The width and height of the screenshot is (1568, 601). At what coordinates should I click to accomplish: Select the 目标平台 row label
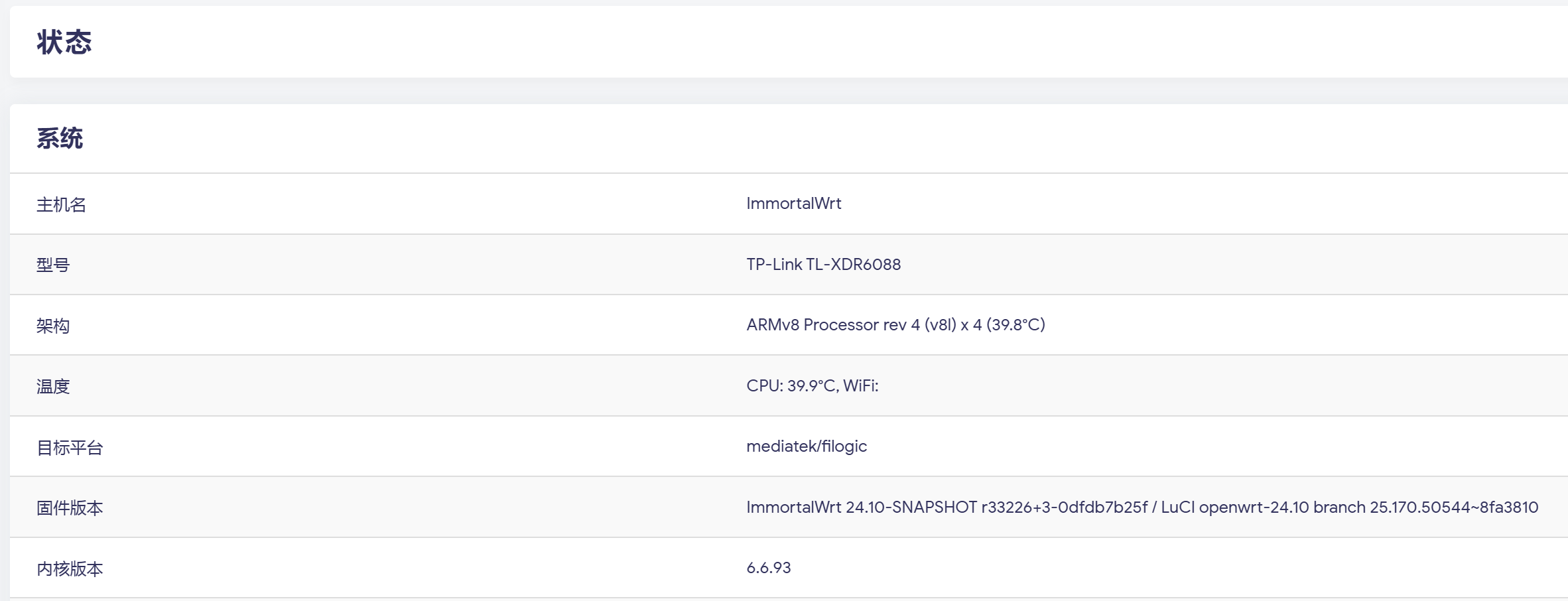pyautogui.click(x=70, y=448)
